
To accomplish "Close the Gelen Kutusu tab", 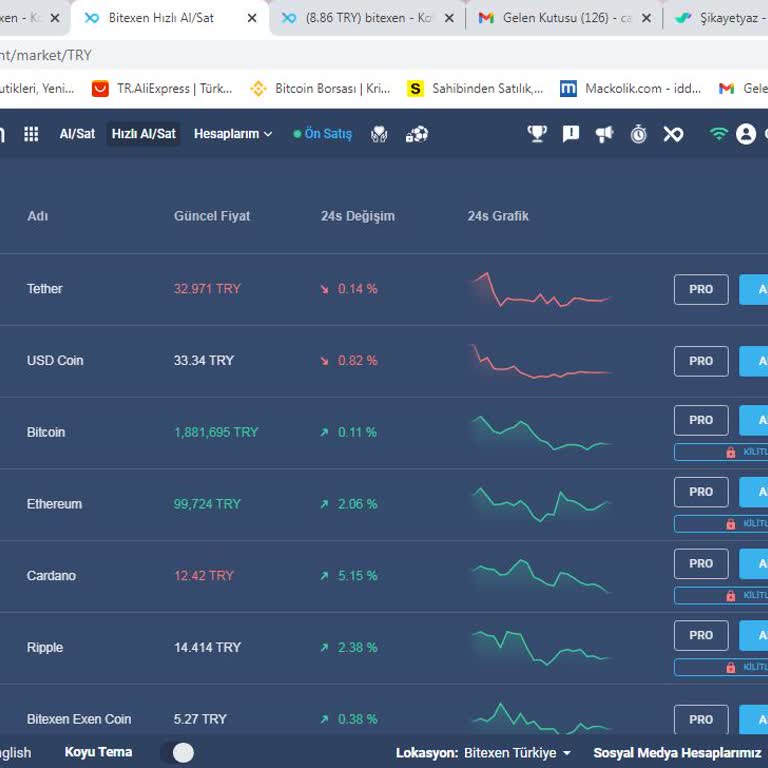I will coord(647,18).
